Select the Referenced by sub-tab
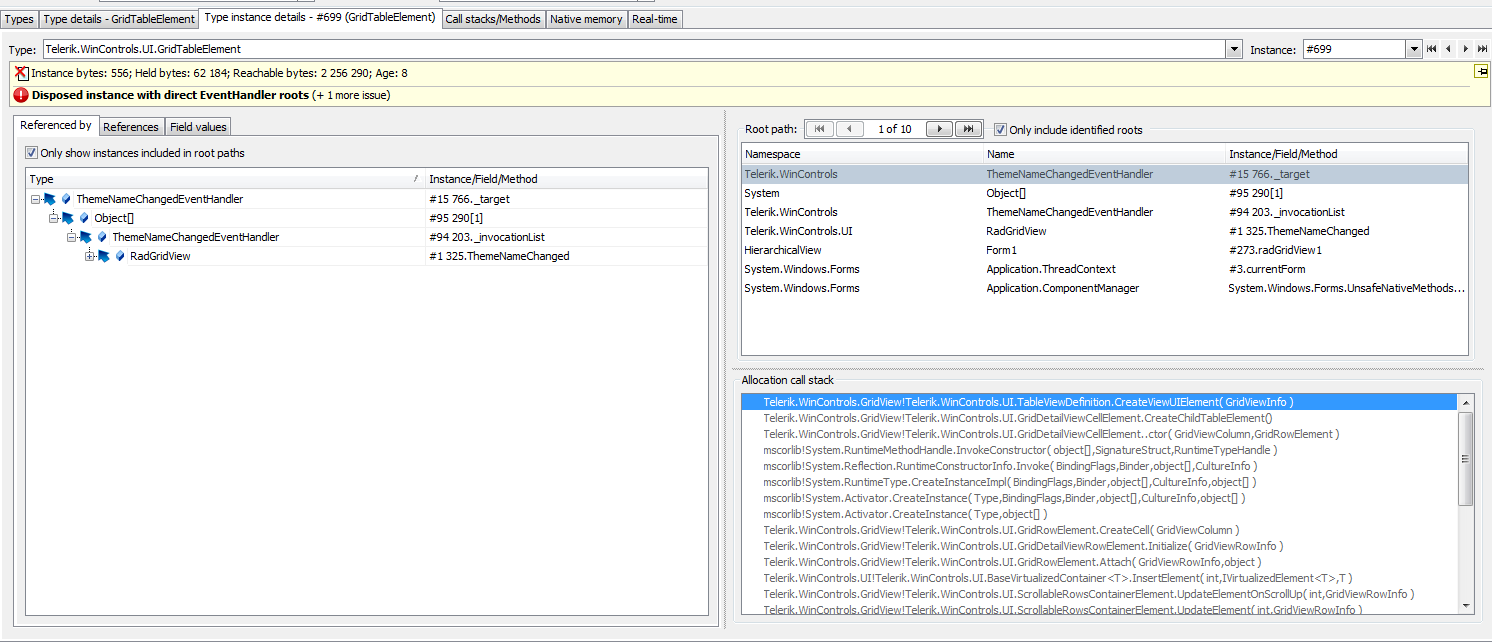1492x643 pixels. pos(56,125)
